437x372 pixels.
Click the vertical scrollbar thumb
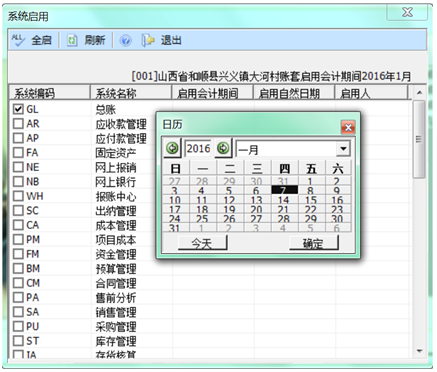pyautogui.click(x=419, y=139)
